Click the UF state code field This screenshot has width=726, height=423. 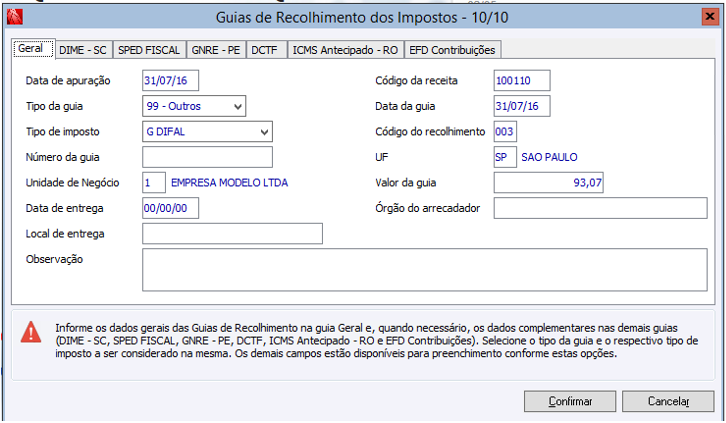click(x=504, y=157)
